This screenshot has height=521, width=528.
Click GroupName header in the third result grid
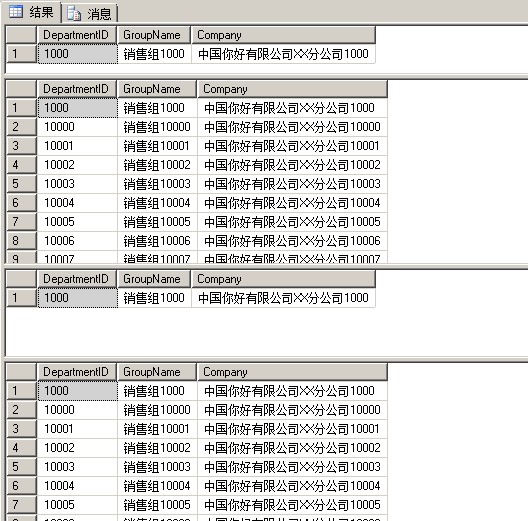click(154, 279)
